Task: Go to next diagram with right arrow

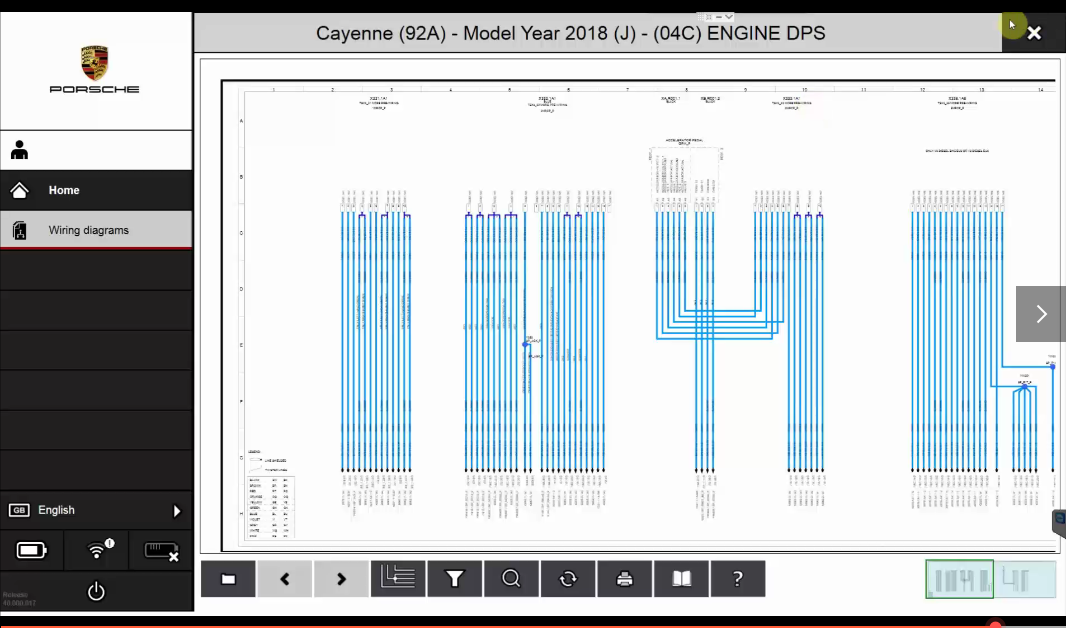Action: tap(341, 579)
